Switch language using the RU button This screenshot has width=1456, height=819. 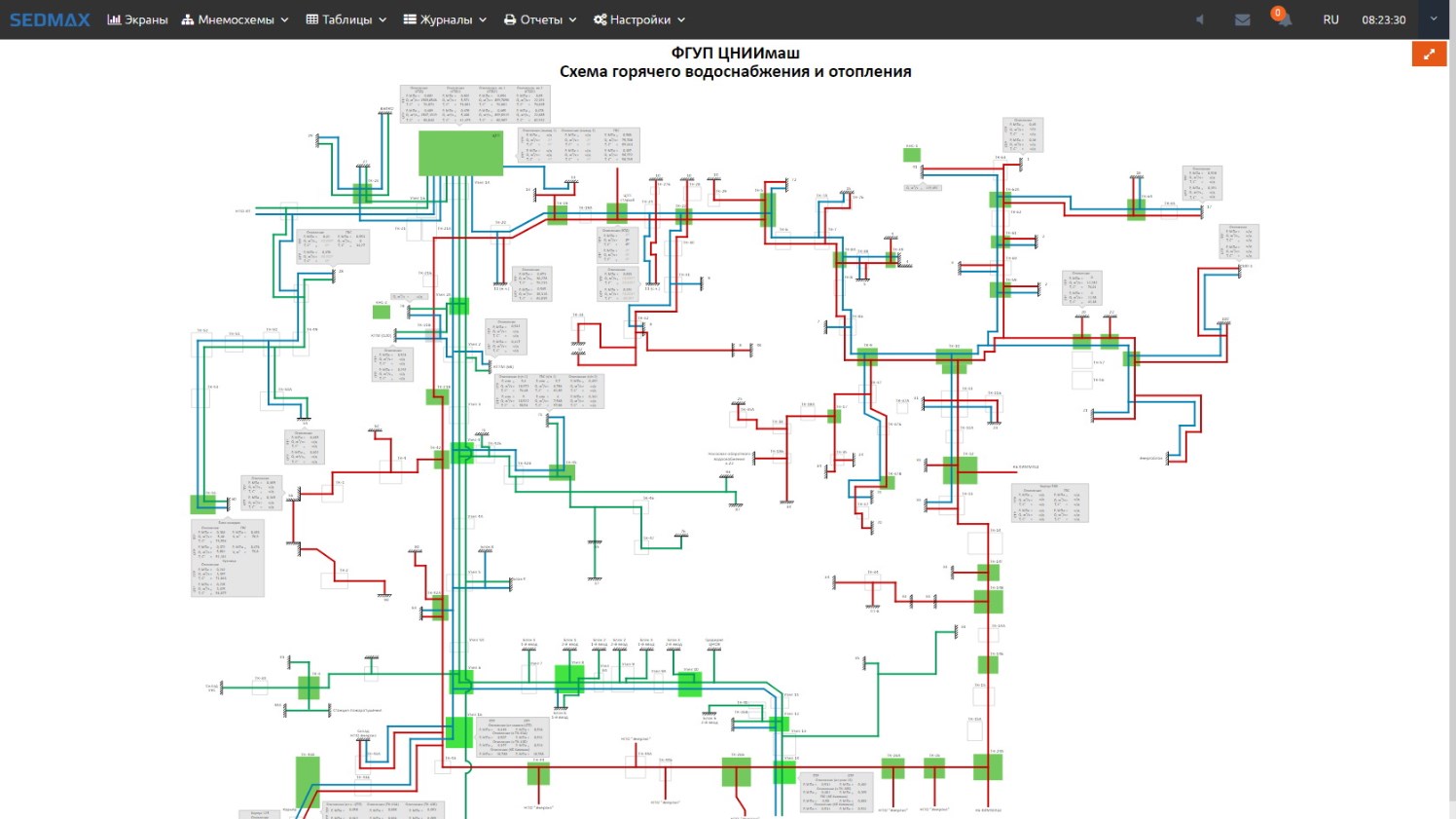1330,19
